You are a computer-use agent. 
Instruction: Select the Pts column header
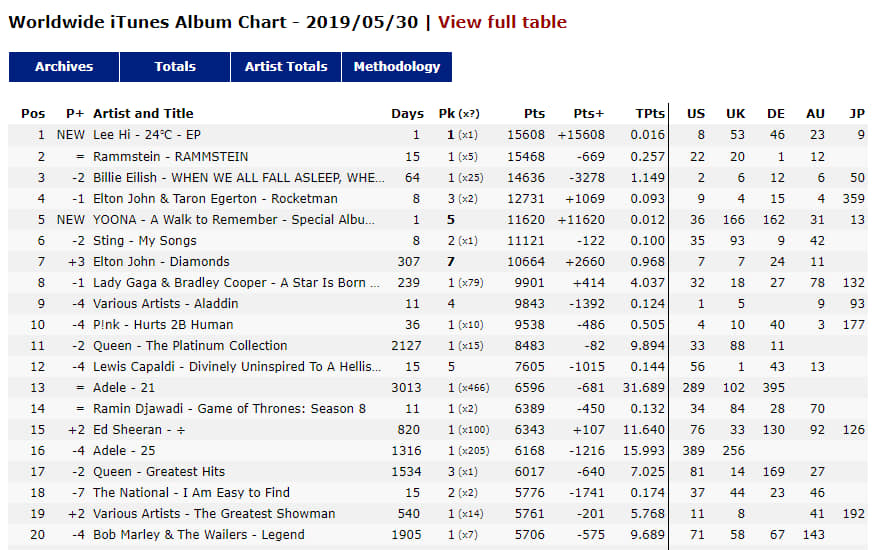coord(534,113)
